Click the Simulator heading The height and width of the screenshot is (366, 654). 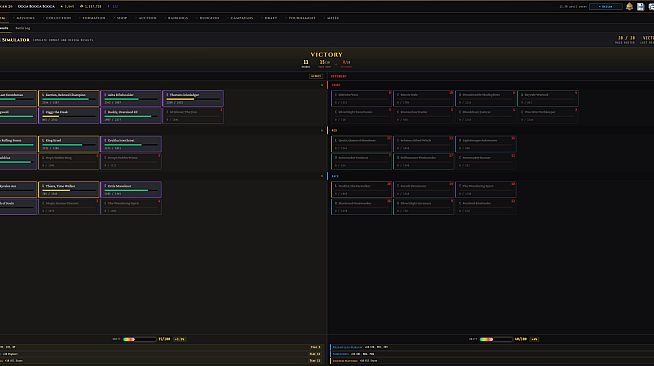[x=15, y=40]
